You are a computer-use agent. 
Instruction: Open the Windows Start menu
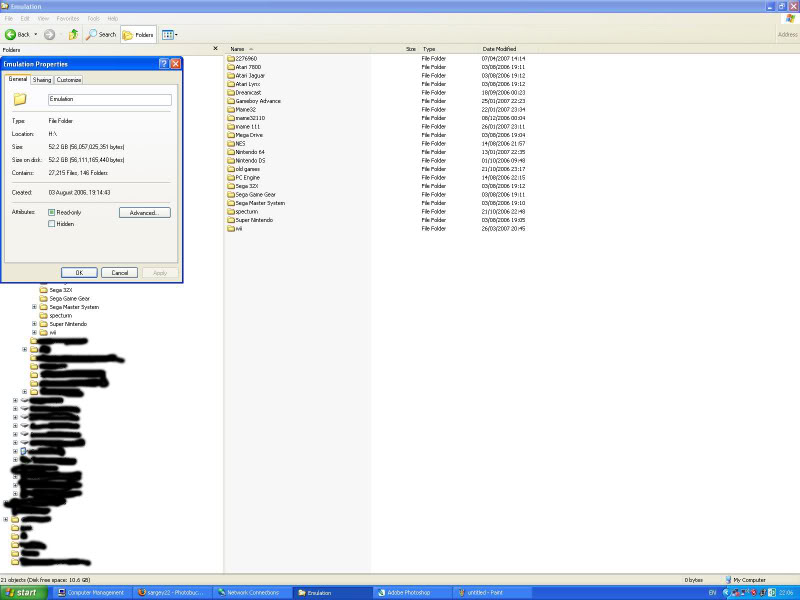pos(20,593)
